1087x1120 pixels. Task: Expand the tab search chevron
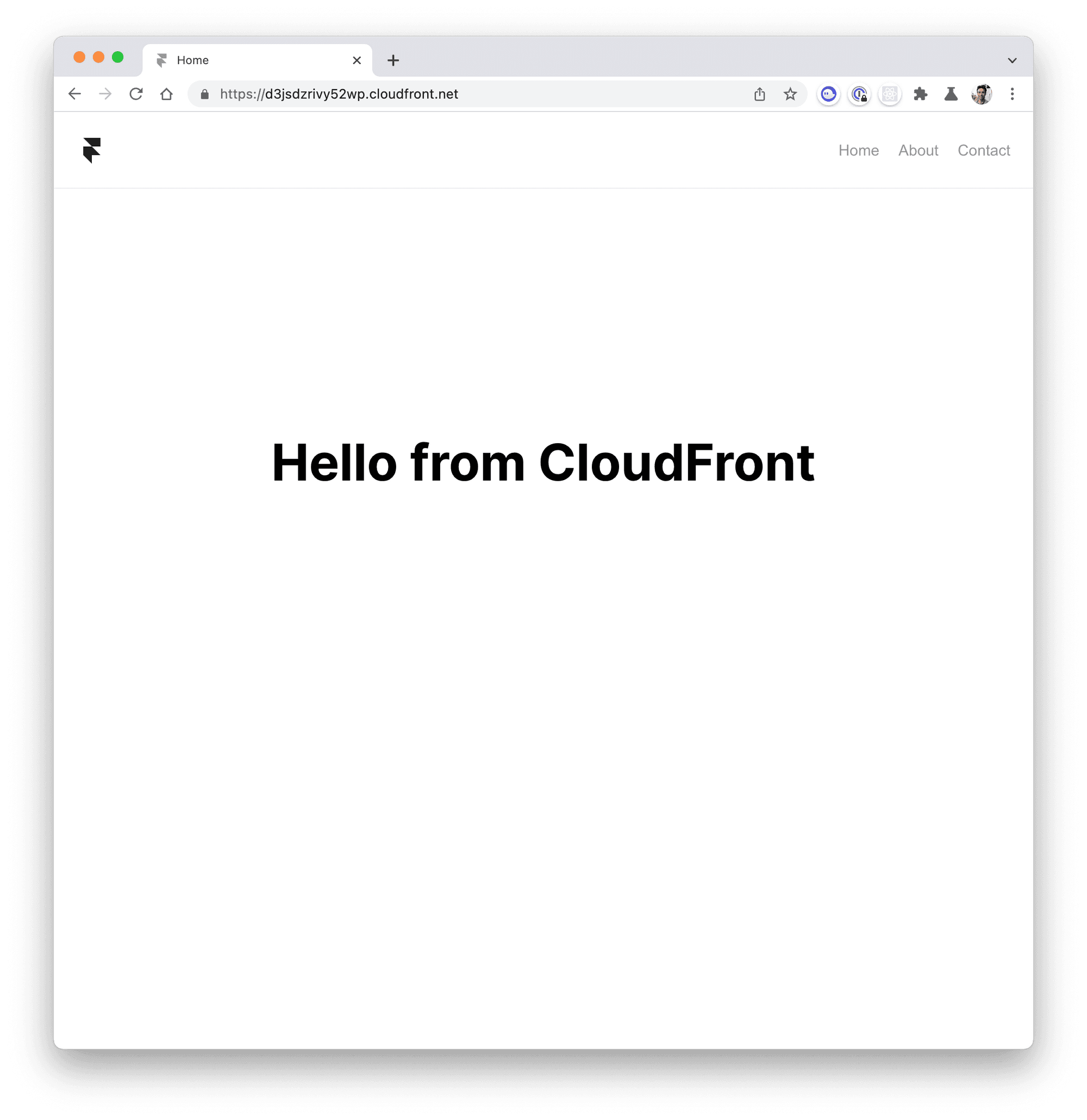pyautogui.click(x=1012, y=60)
